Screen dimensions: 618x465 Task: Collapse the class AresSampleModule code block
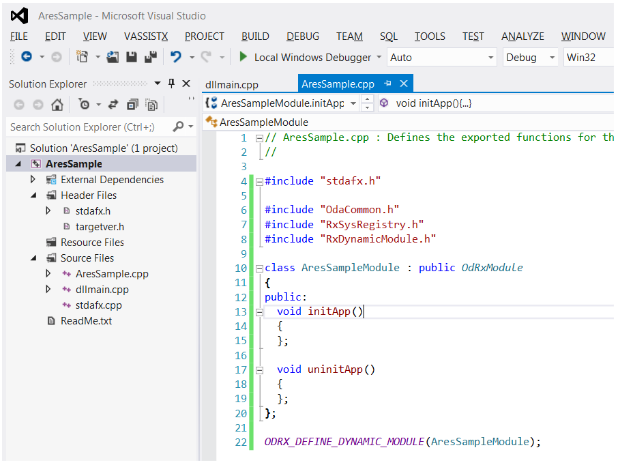tap(259, 269)
